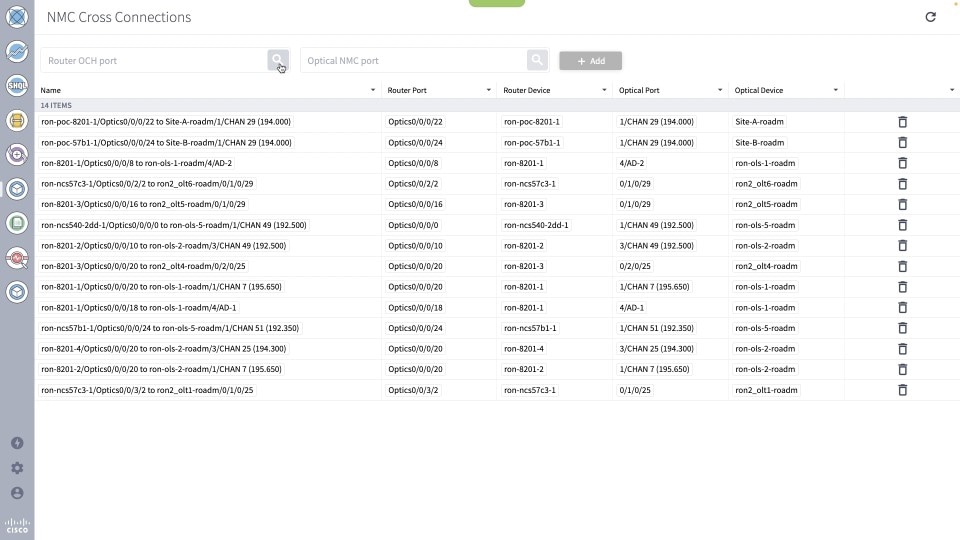Delete ron-ncs540-2dd-1 cross connection row
Screen dimensions: 960x540
coord(902,225)
